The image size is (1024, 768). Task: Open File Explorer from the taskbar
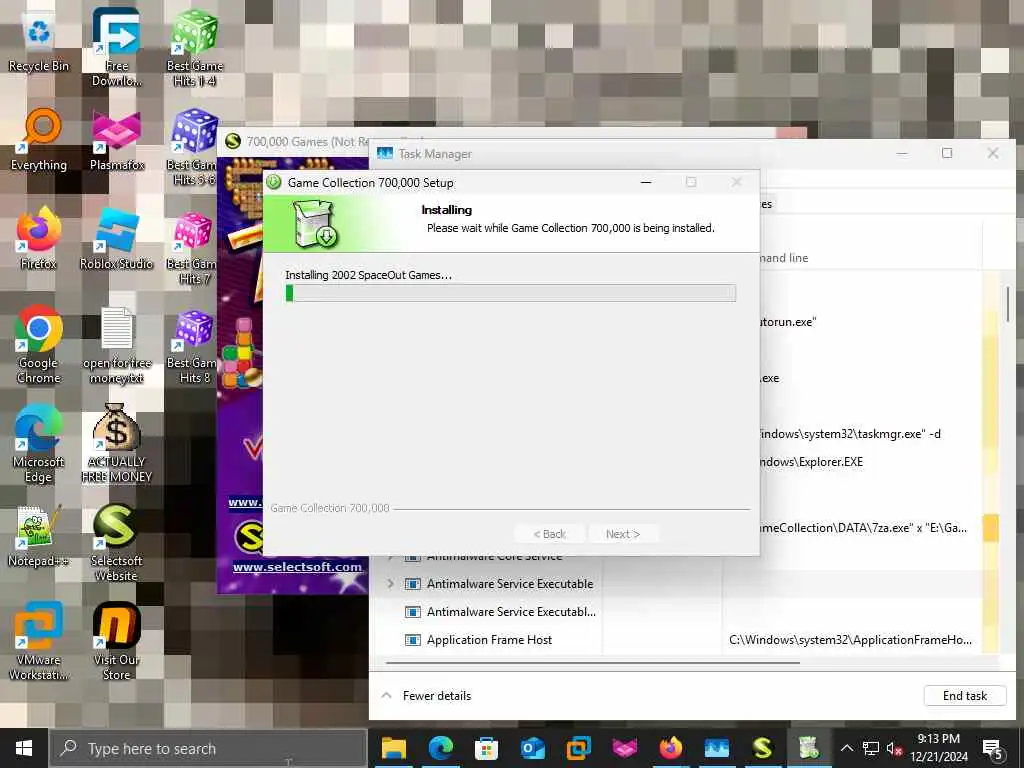pos(394,748)
